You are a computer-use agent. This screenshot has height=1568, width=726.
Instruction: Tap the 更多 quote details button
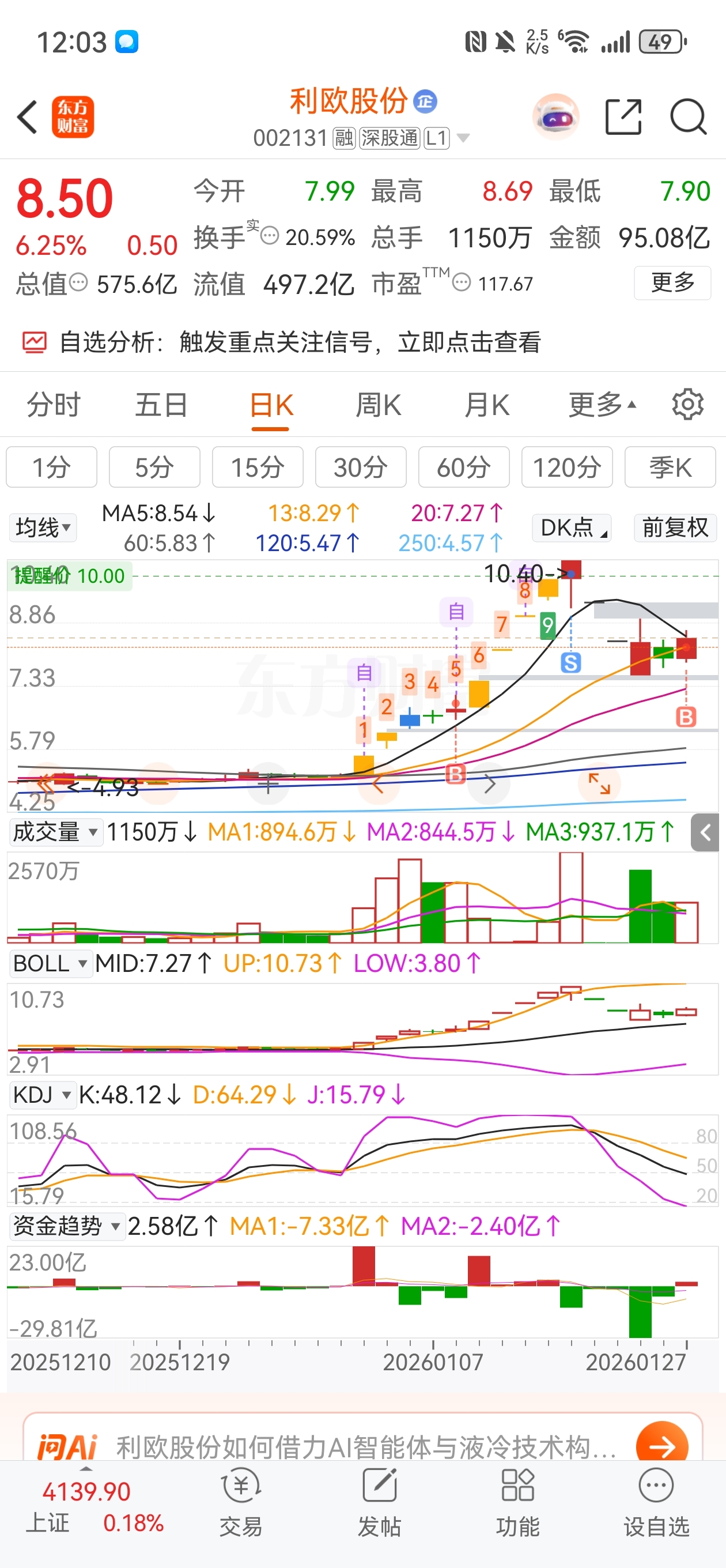(x=672, y=282)
